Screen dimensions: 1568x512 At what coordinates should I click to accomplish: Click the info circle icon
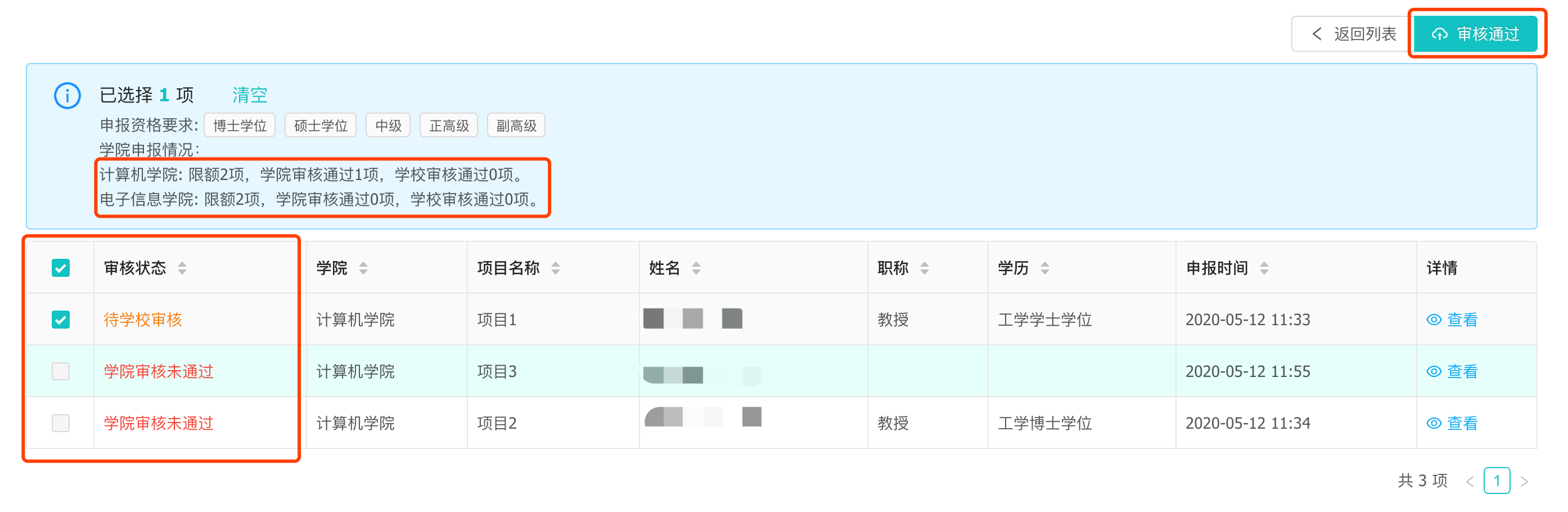point(67,96)
